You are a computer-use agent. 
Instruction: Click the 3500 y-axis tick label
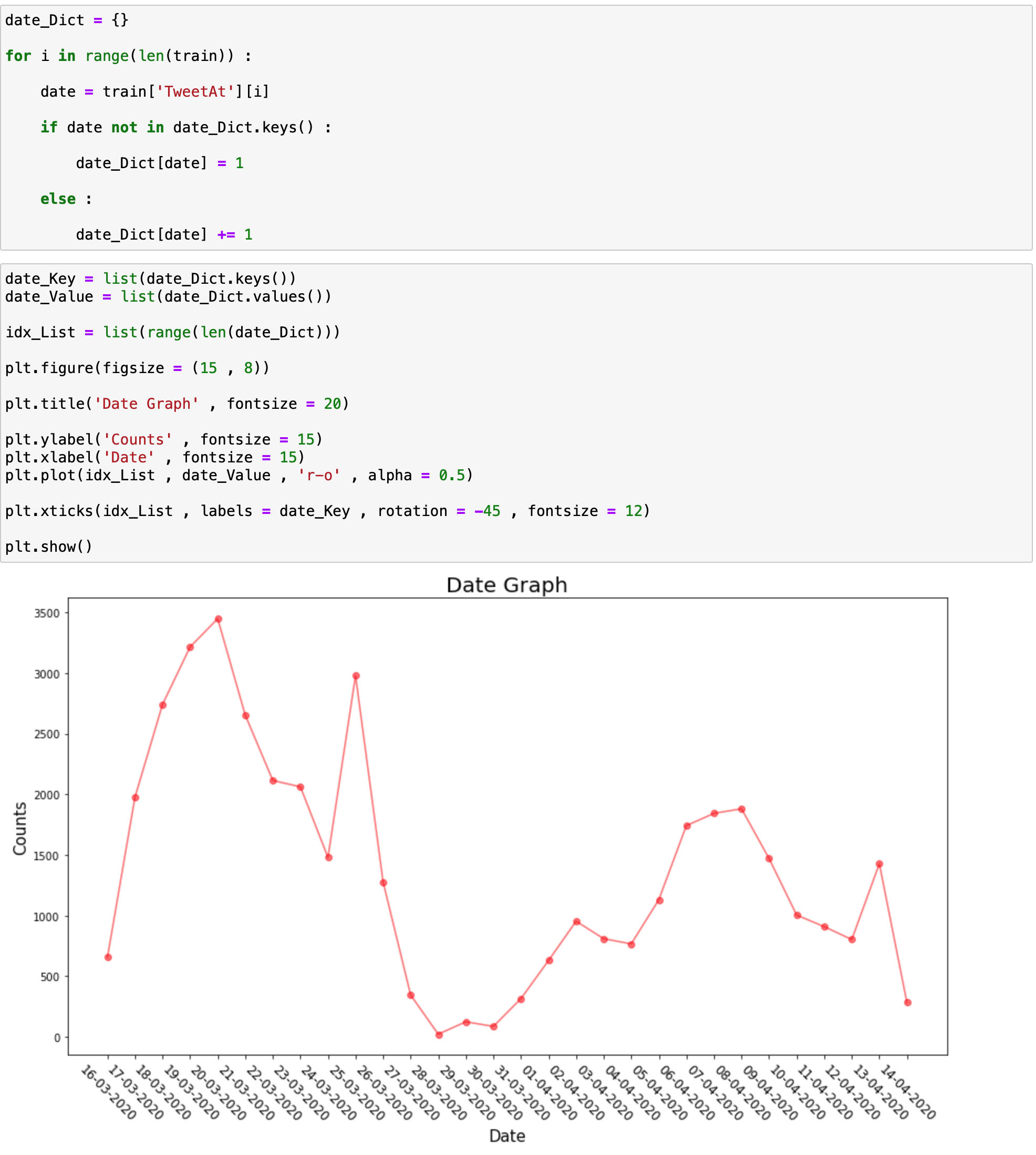pos(47,614)
